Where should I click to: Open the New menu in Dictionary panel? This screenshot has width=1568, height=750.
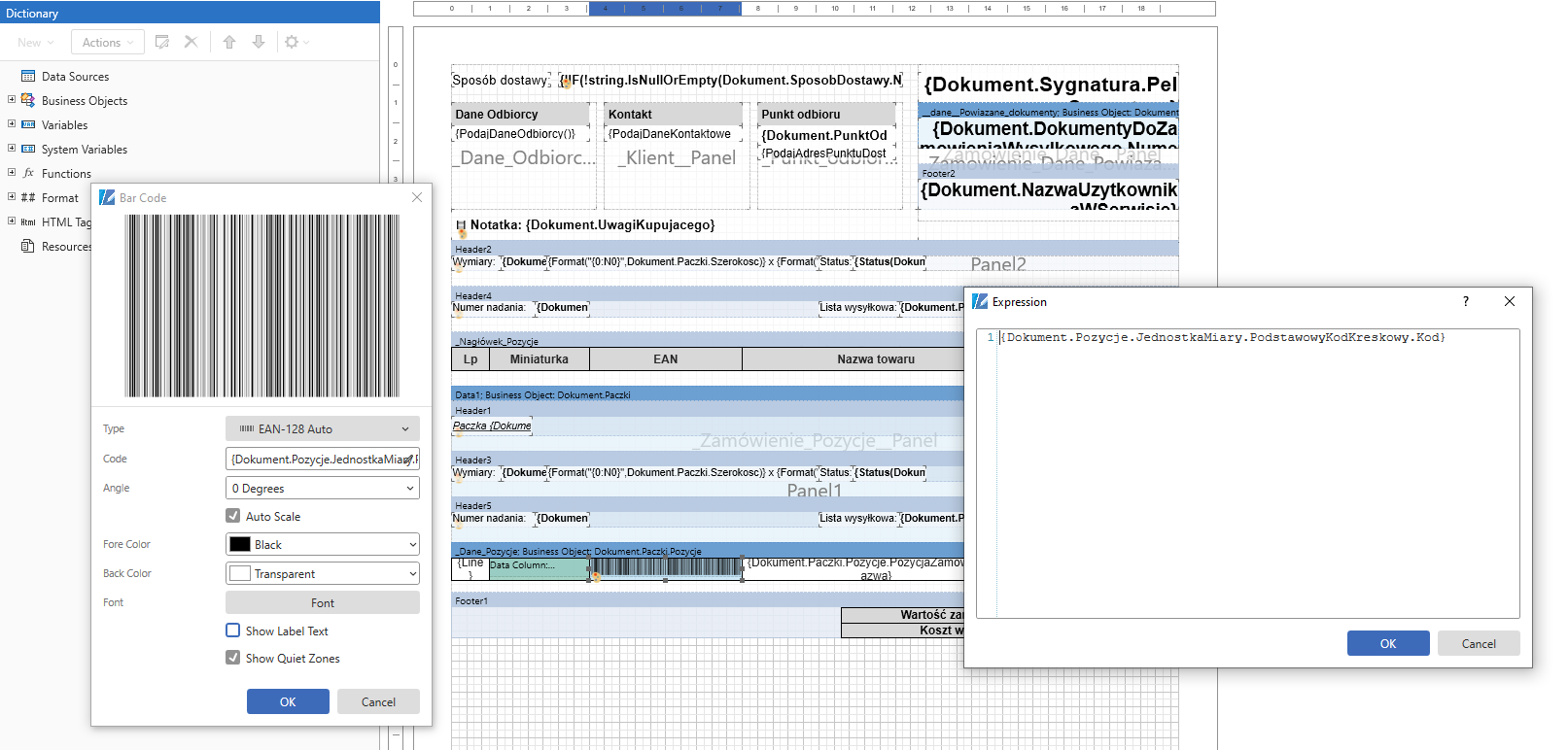tap(35, 42)
